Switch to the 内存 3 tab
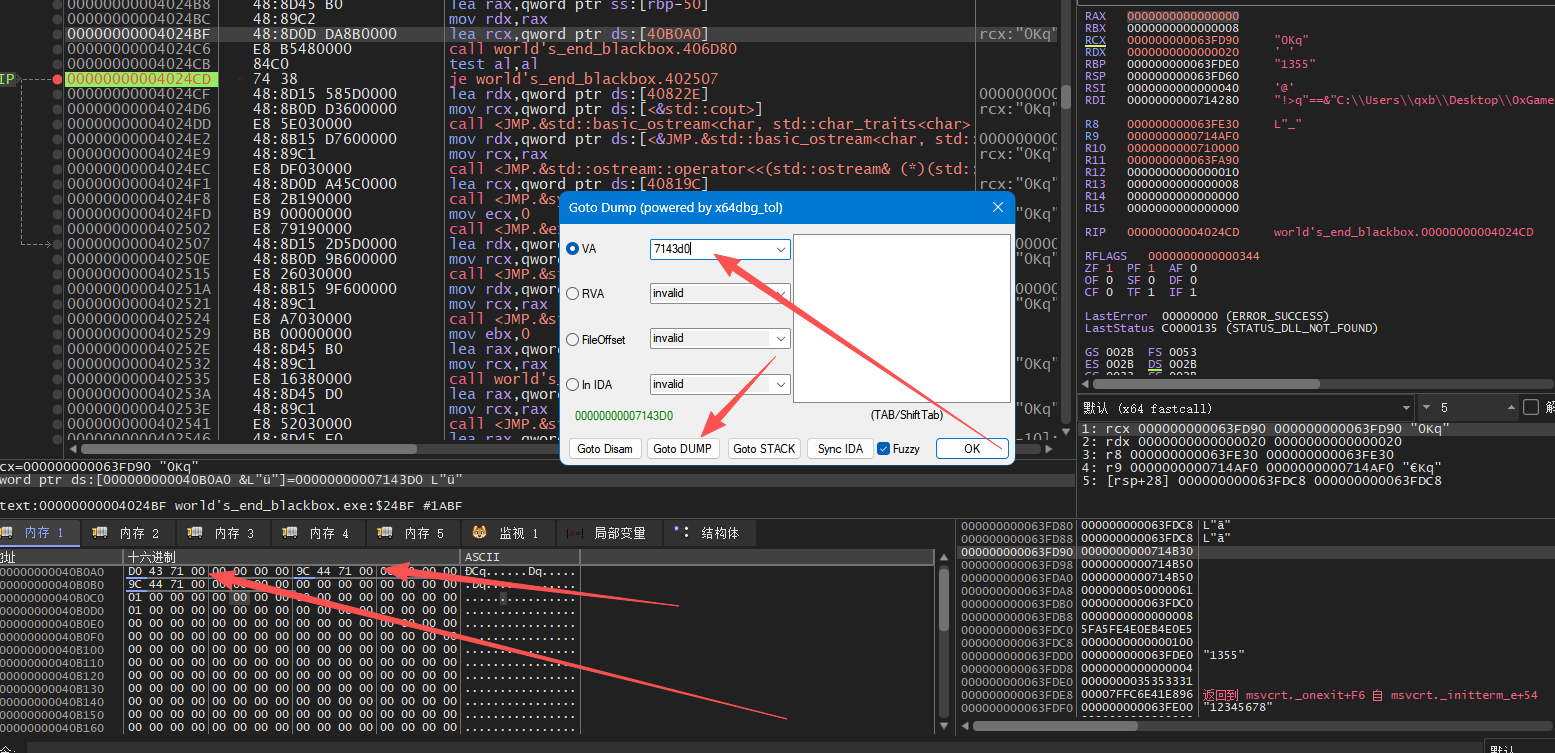Image resolution: width=1555 pixels, height=753 pixels. tap(226, 533)
